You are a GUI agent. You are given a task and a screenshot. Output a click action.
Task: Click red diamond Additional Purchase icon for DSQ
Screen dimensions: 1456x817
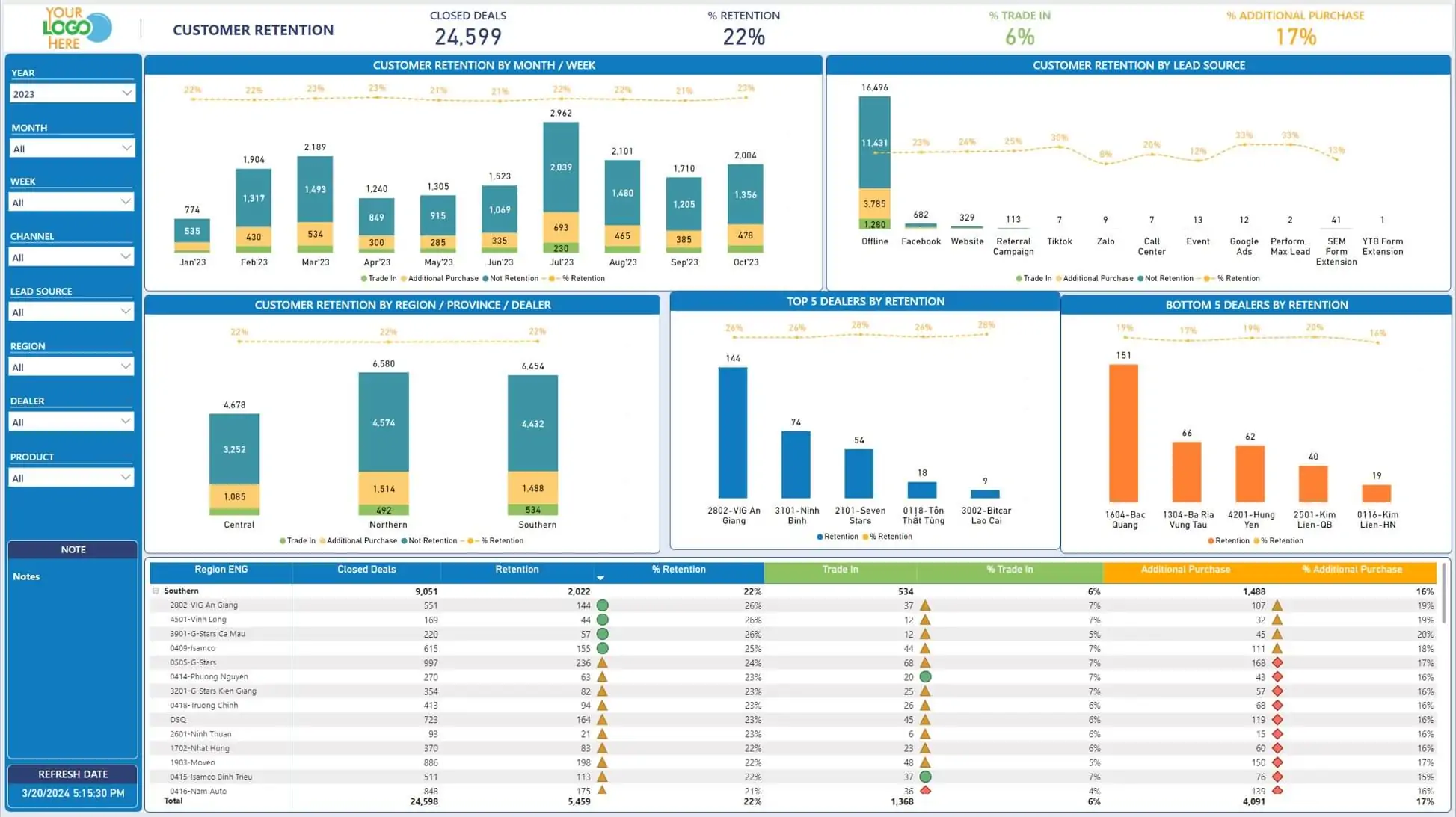(x=1277, y=720)
